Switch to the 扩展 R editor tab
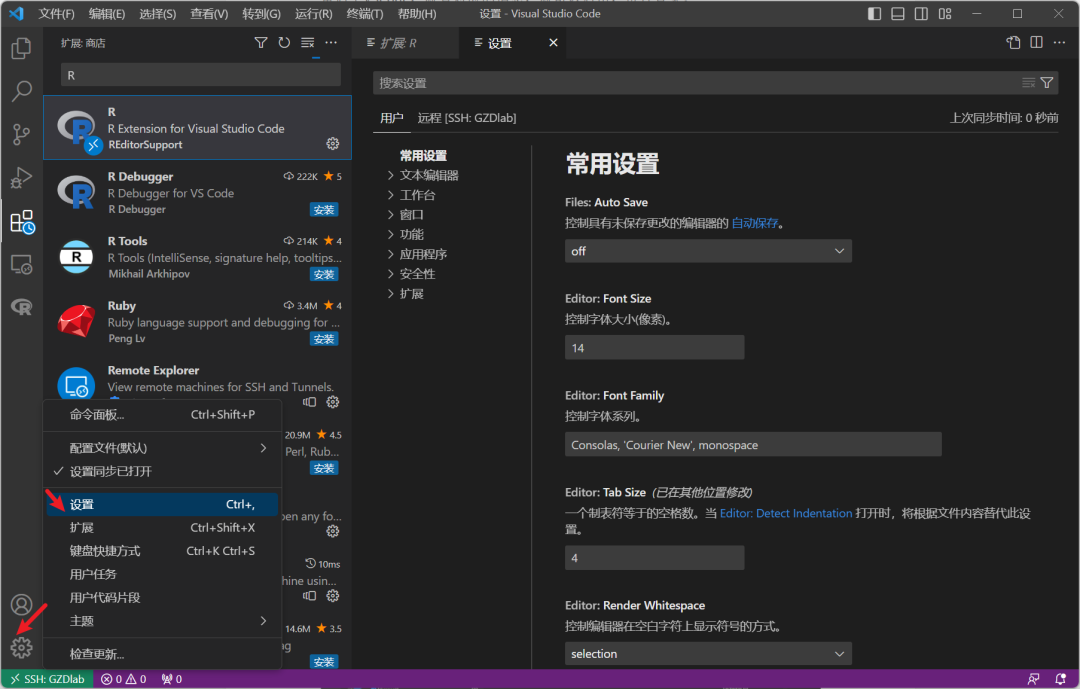Image resolution: width=1080 pixels, height=689 pixels. (405, 43)
